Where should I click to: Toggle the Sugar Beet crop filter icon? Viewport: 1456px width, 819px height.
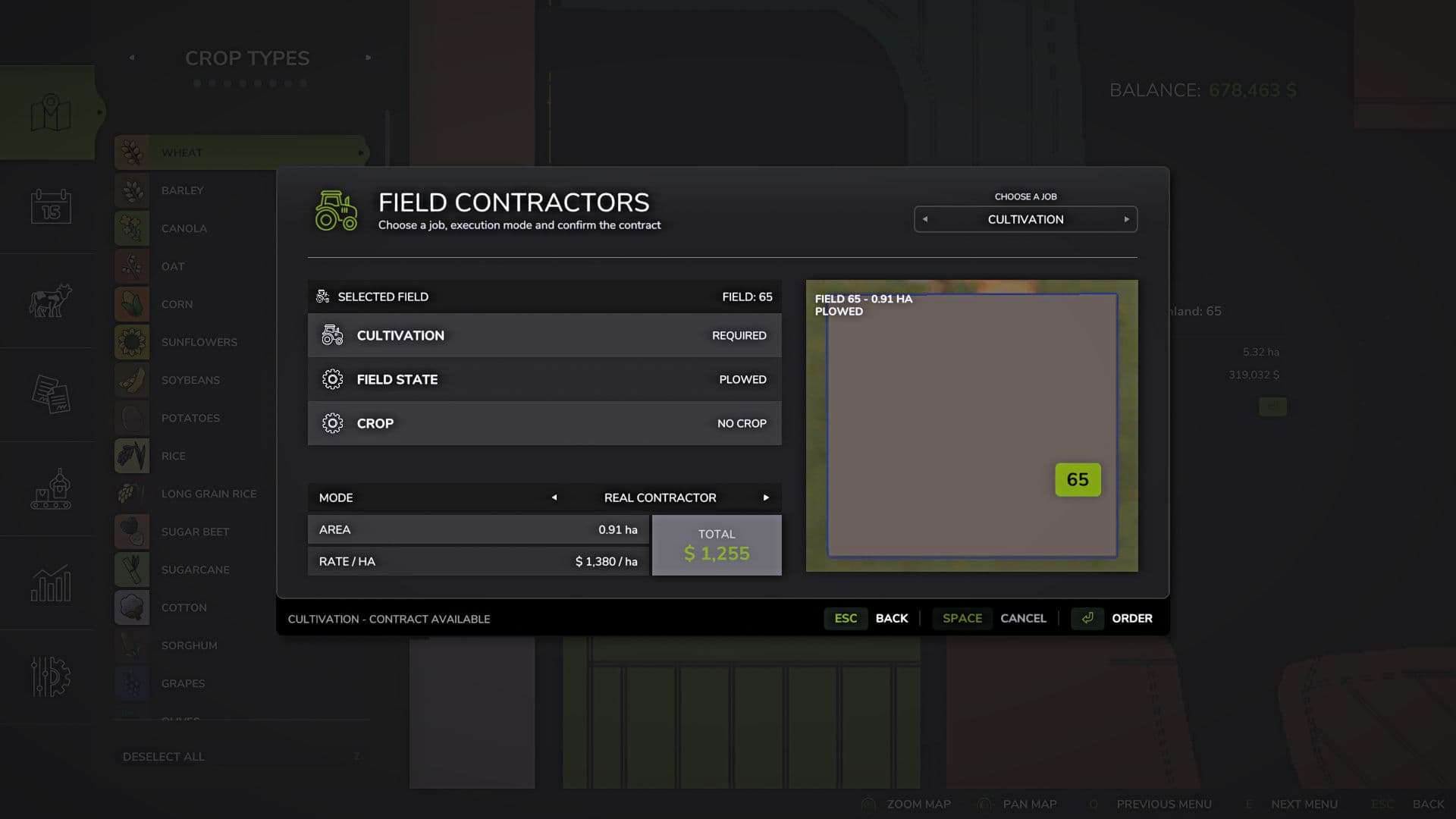pos(132,532)
